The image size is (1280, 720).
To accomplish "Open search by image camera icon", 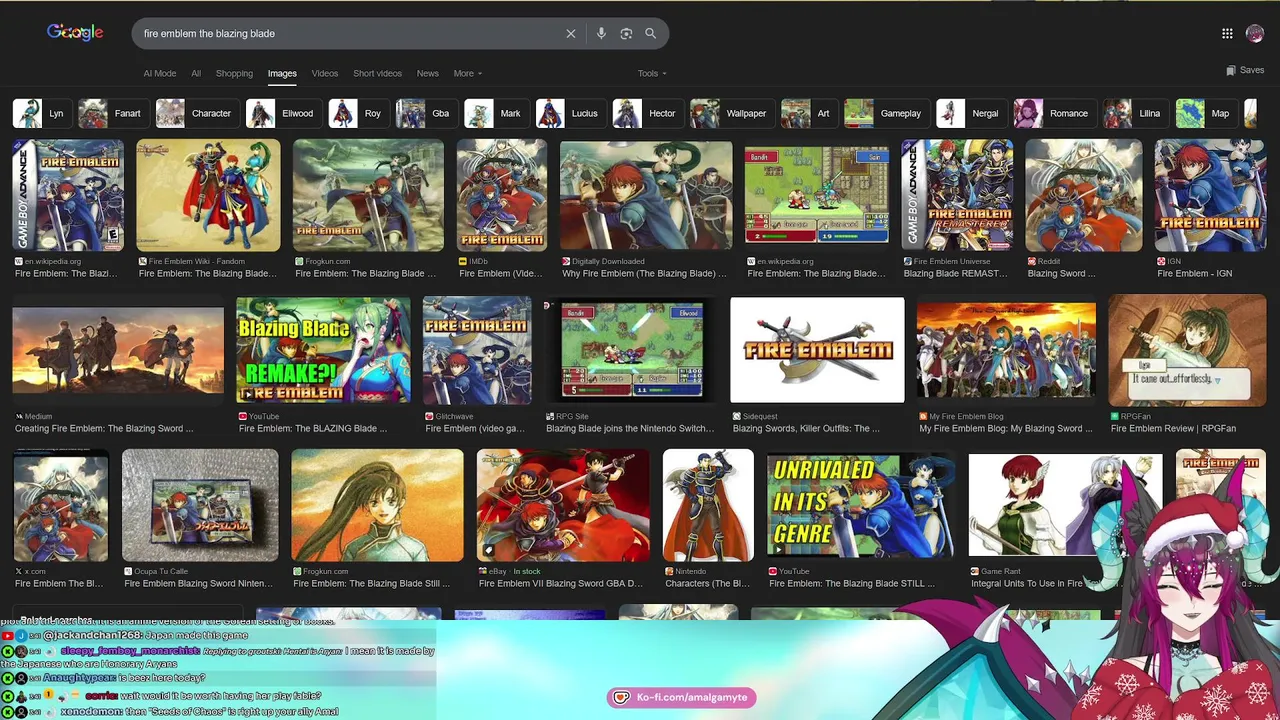I will point(626,33).
